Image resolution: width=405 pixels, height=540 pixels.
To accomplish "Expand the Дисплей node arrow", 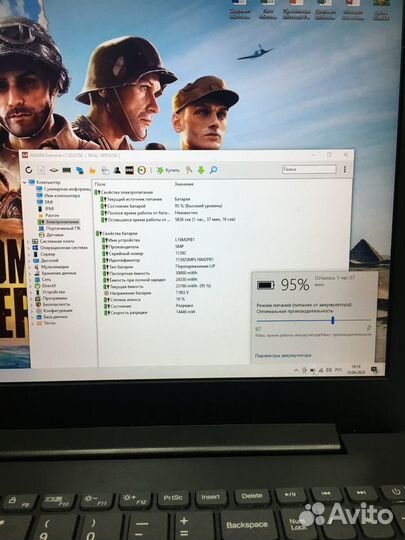I will click(x=28, y=260).
